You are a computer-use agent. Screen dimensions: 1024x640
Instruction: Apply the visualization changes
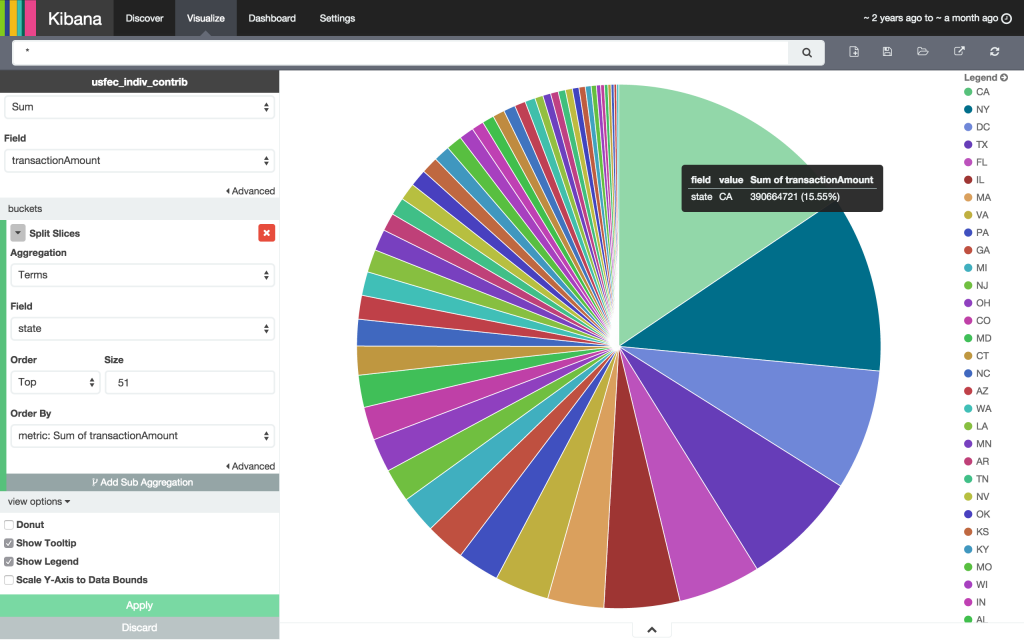pos(139,605)
